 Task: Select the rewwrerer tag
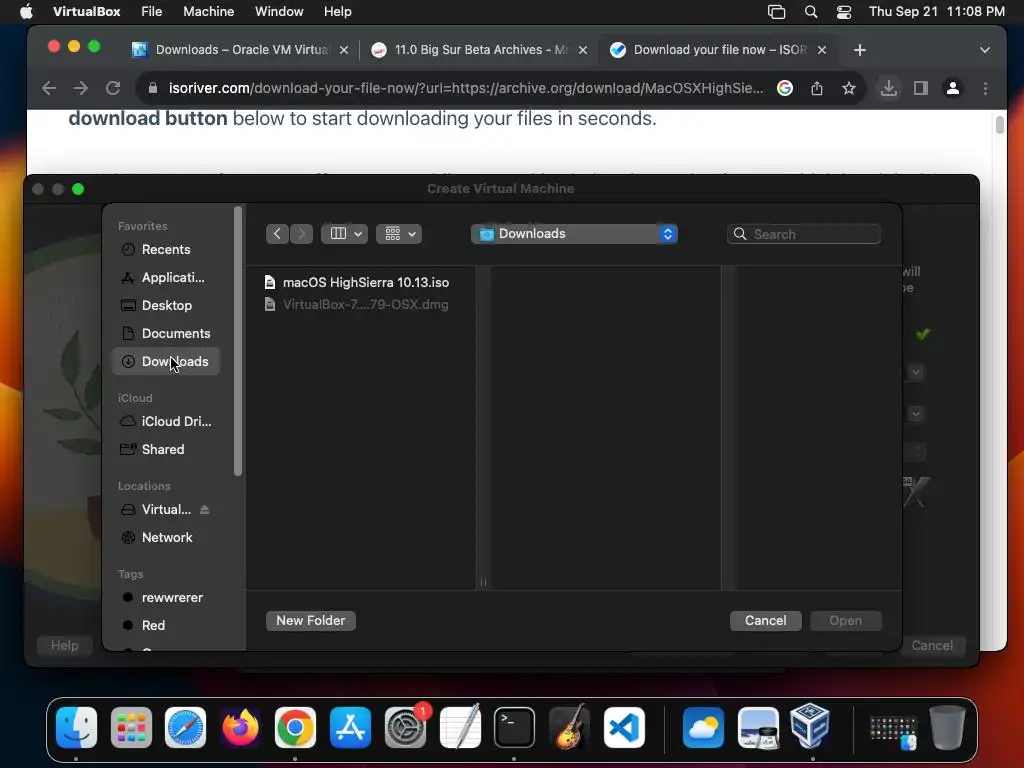click(166, 598)
